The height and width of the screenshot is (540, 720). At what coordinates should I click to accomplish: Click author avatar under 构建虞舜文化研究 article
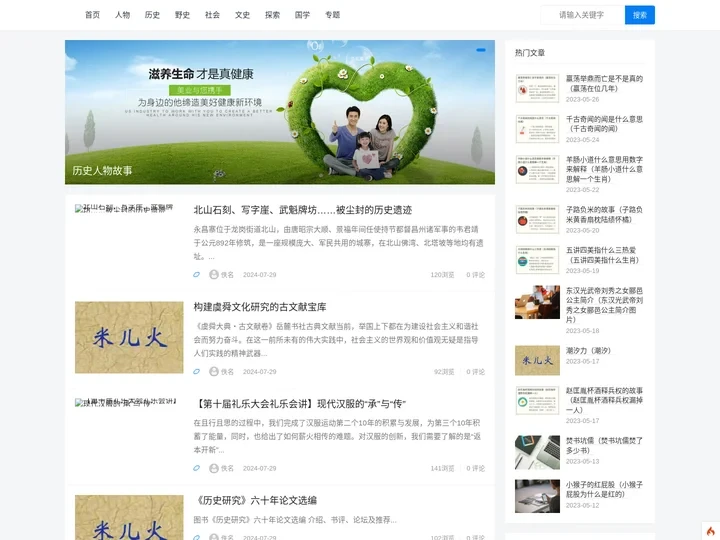click(x=214, y=371)
